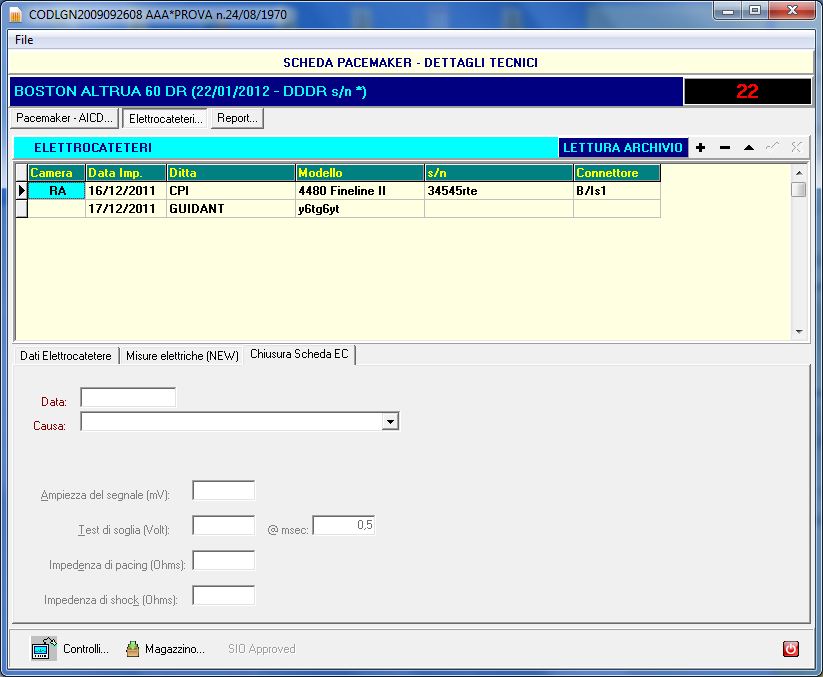Click the up-arrow edit record icon
This screenshot has height=677, width=823.
749,148
